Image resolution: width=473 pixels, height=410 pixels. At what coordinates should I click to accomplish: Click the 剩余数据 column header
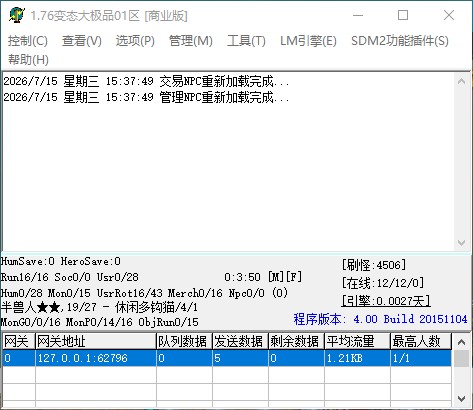296,341
